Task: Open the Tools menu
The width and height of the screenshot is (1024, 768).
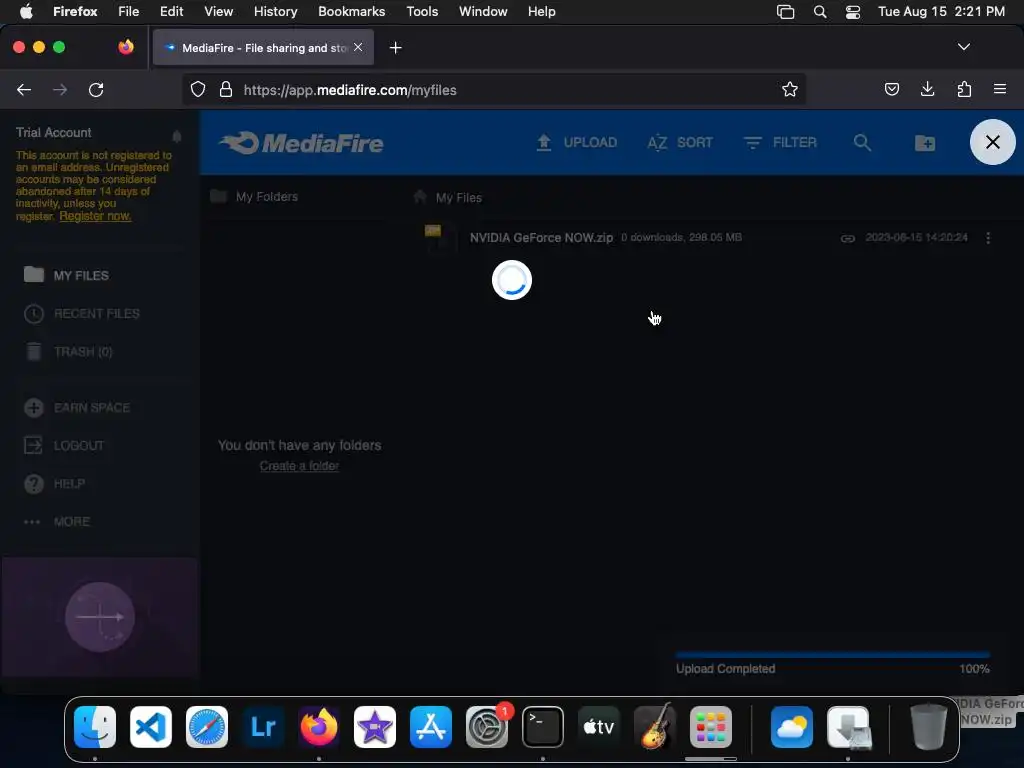Action: [x=422, y=12]
